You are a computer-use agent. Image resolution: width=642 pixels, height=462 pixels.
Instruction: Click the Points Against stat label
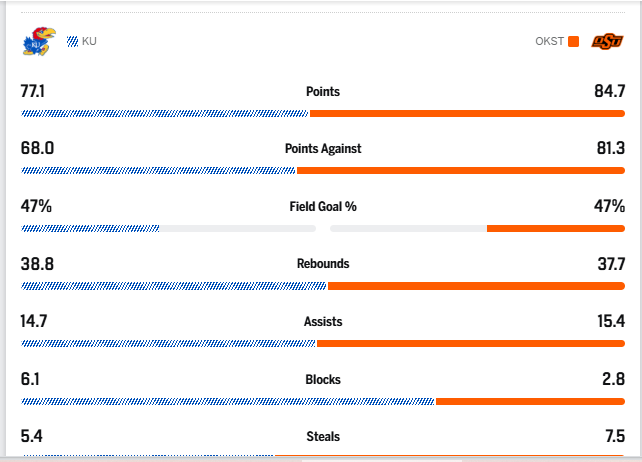(x=323, y=149)
